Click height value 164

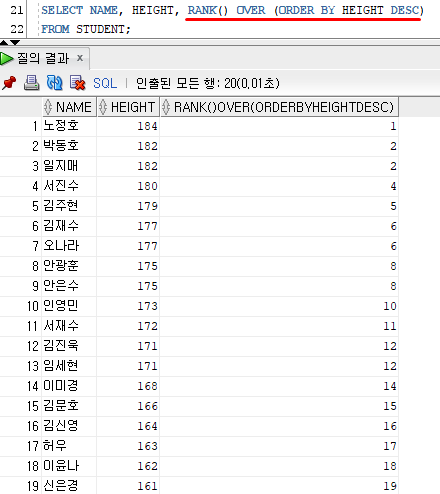pyautogui.click(x=147, y=426)
